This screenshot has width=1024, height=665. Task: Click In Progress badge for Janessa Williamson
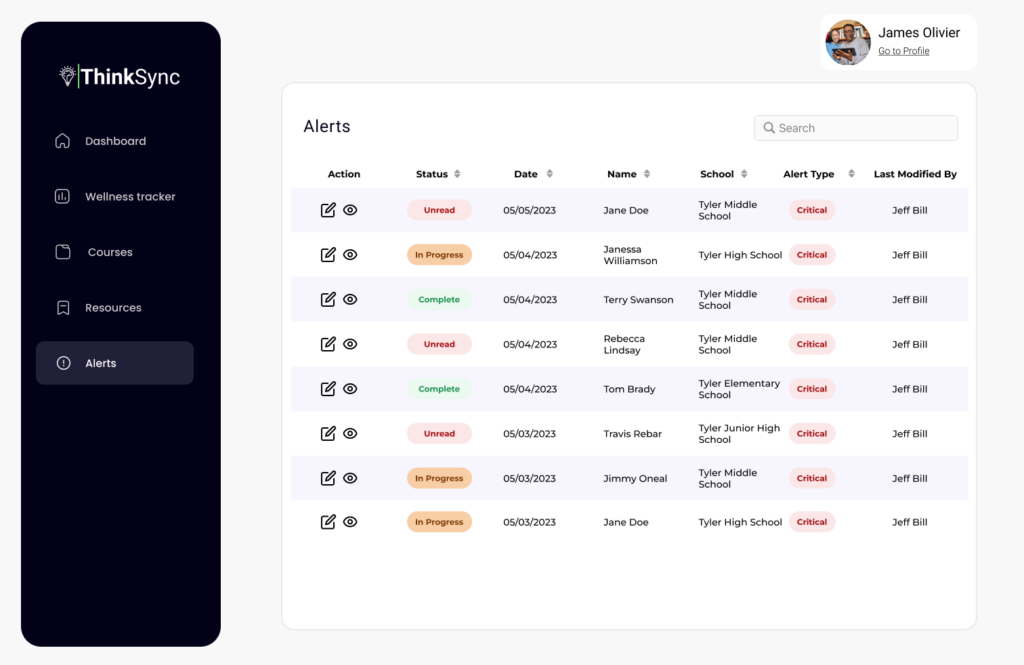coord(439,255)
